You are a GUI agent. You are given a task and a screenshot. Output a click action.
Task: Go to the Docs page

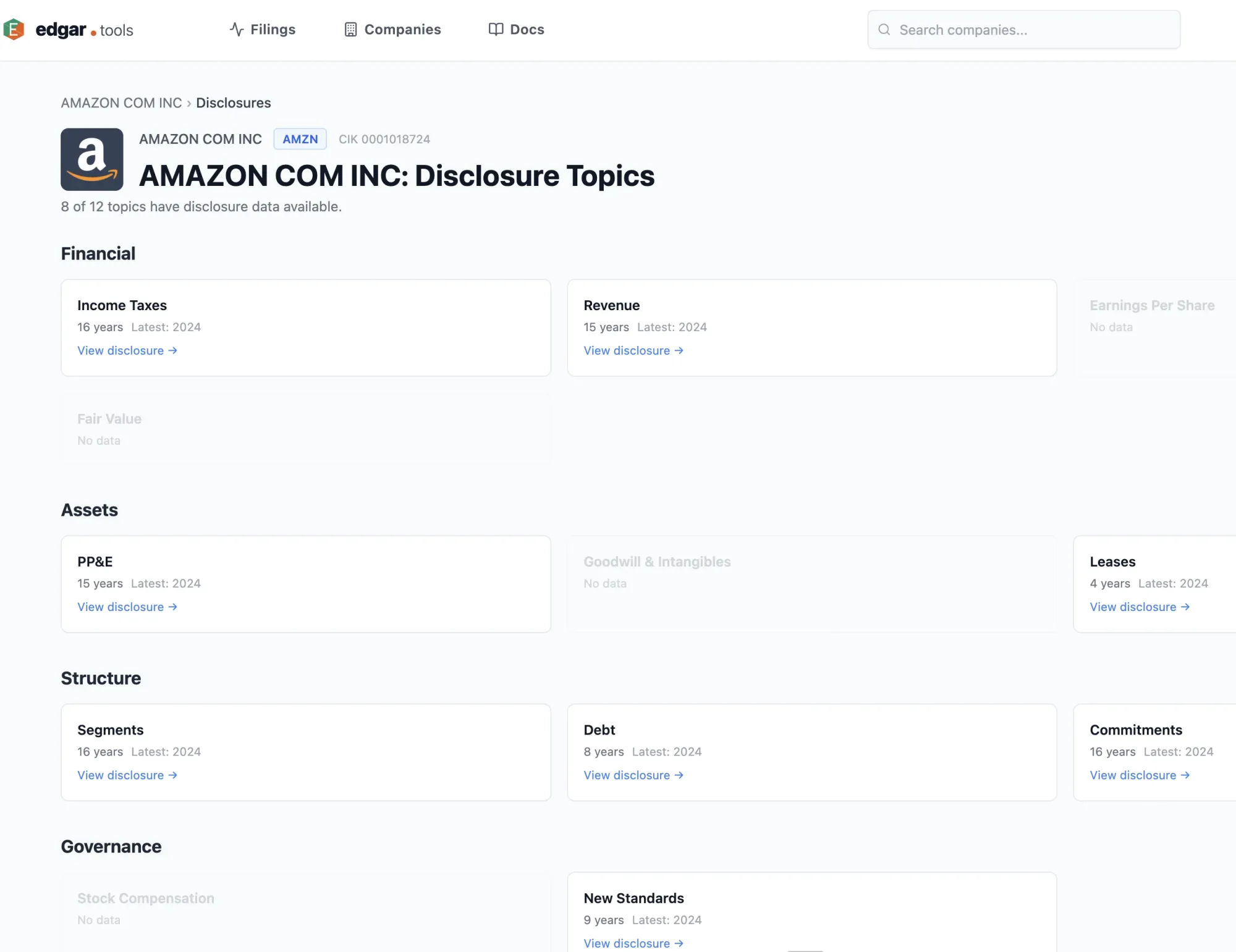pyautogui.click(x=527, y=29)
